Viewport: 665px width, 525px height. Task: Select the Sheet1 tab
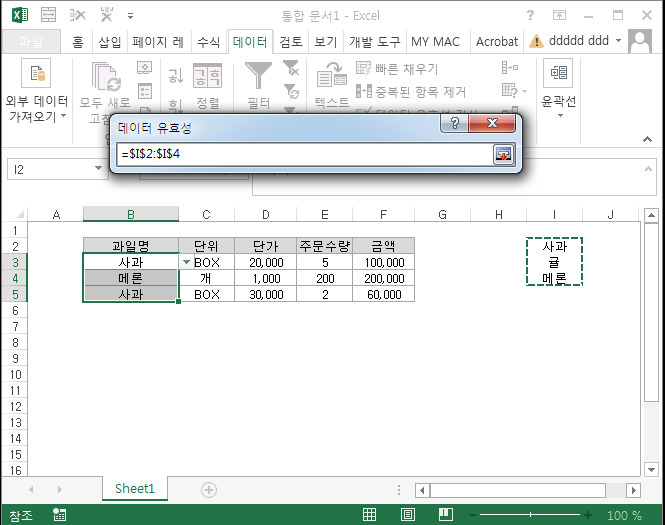[x=135, y=489]
